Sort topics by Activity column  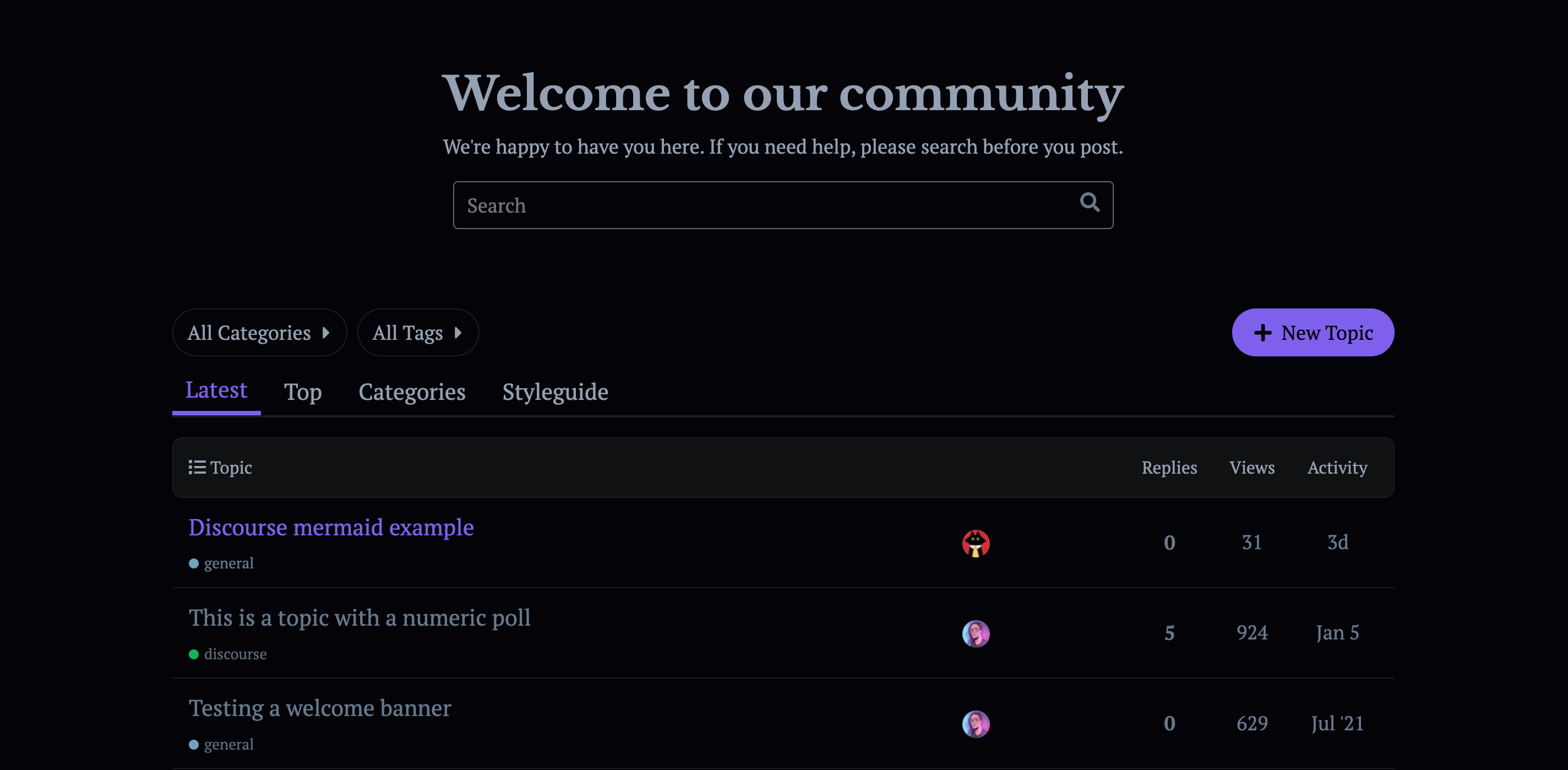click(1337, 467)
